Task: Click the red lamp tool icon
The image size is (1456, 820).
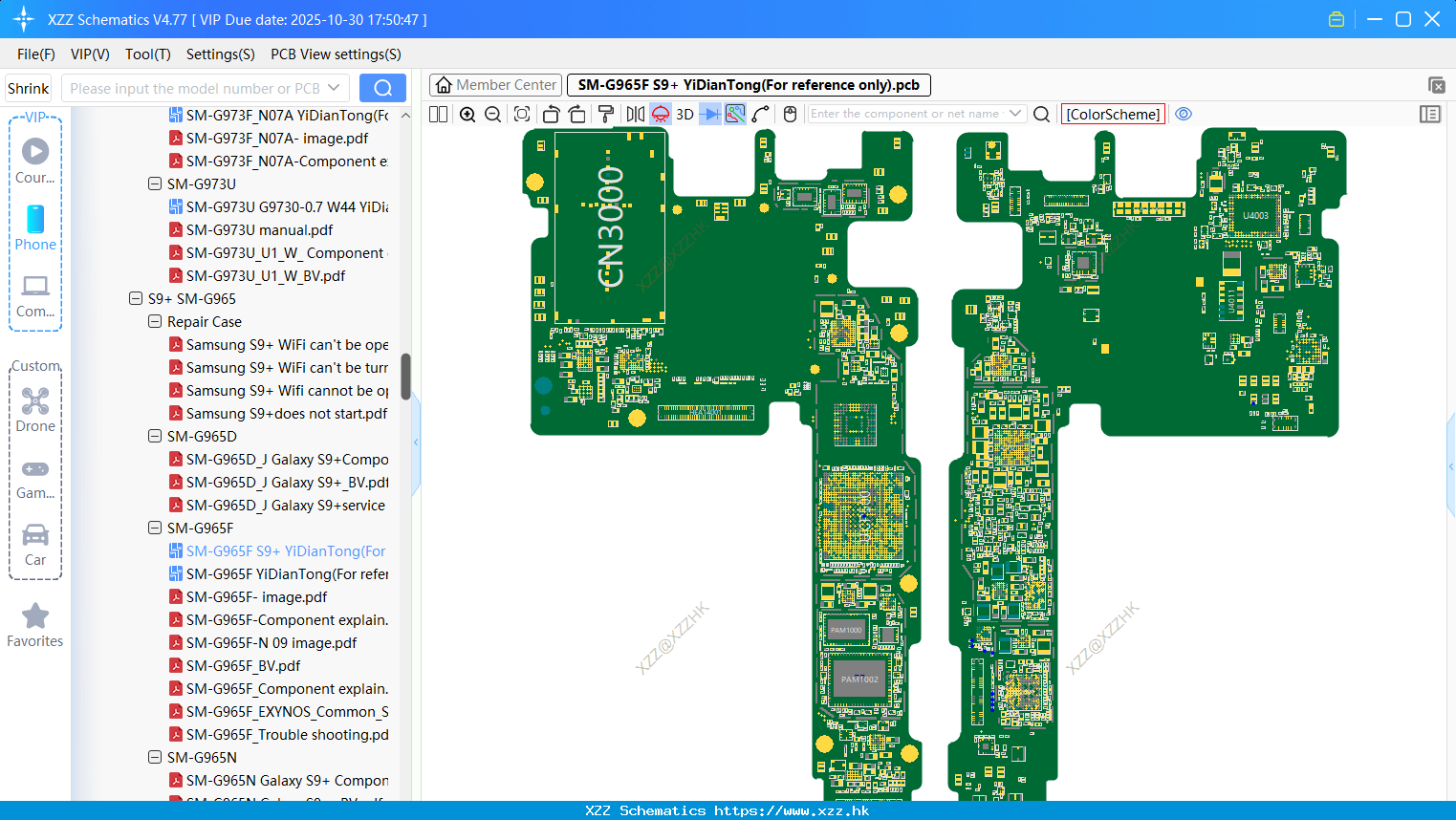Action: 661,114
